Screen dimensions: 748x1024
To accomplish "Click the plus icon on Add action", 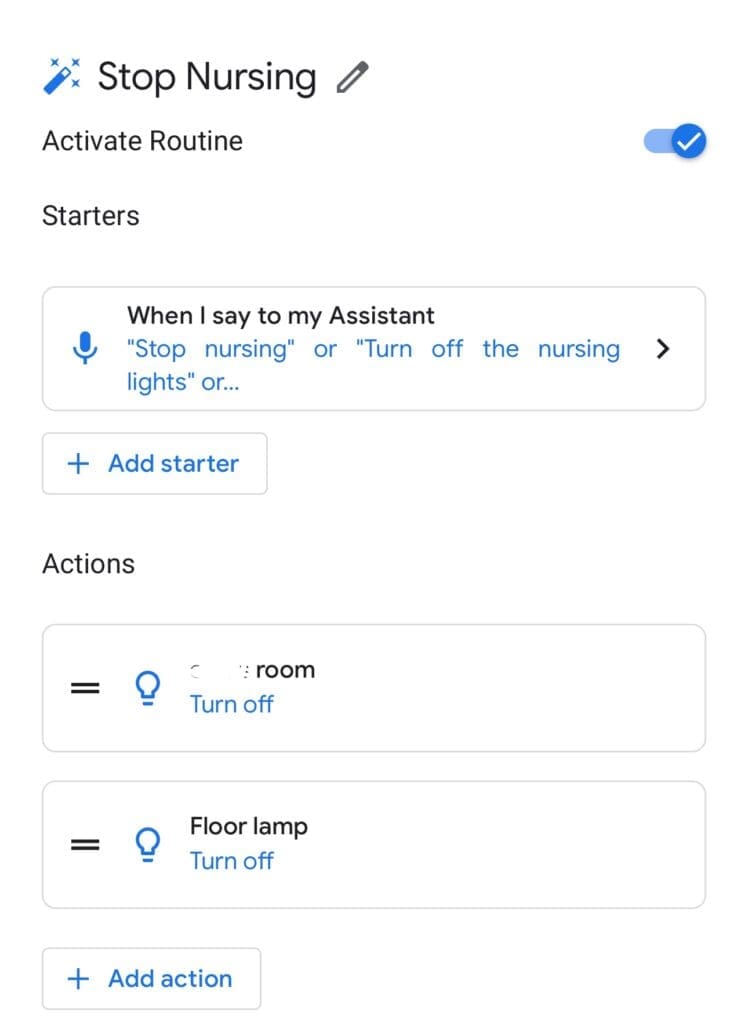I will point(78,978).
